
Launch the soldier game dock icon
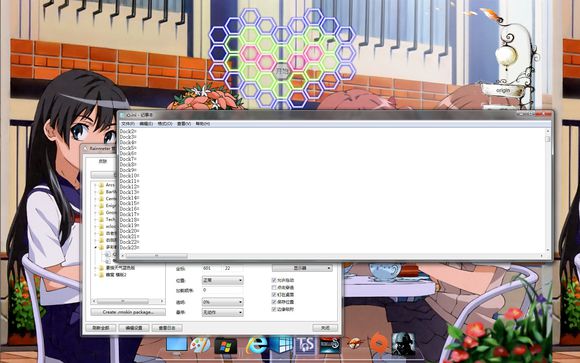[403, 344]
